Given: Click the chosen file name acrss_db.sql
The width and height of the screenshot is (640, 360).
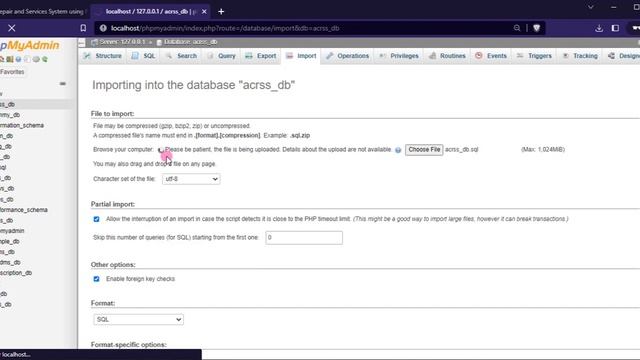Looking at the screenshot, I should [x=462, y=150].
